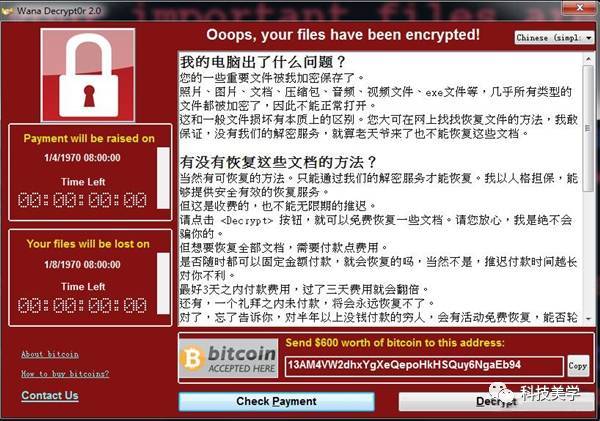Open the How to buy bitcoins link
The height and width of the screenshot is (421, 600).
65,374
